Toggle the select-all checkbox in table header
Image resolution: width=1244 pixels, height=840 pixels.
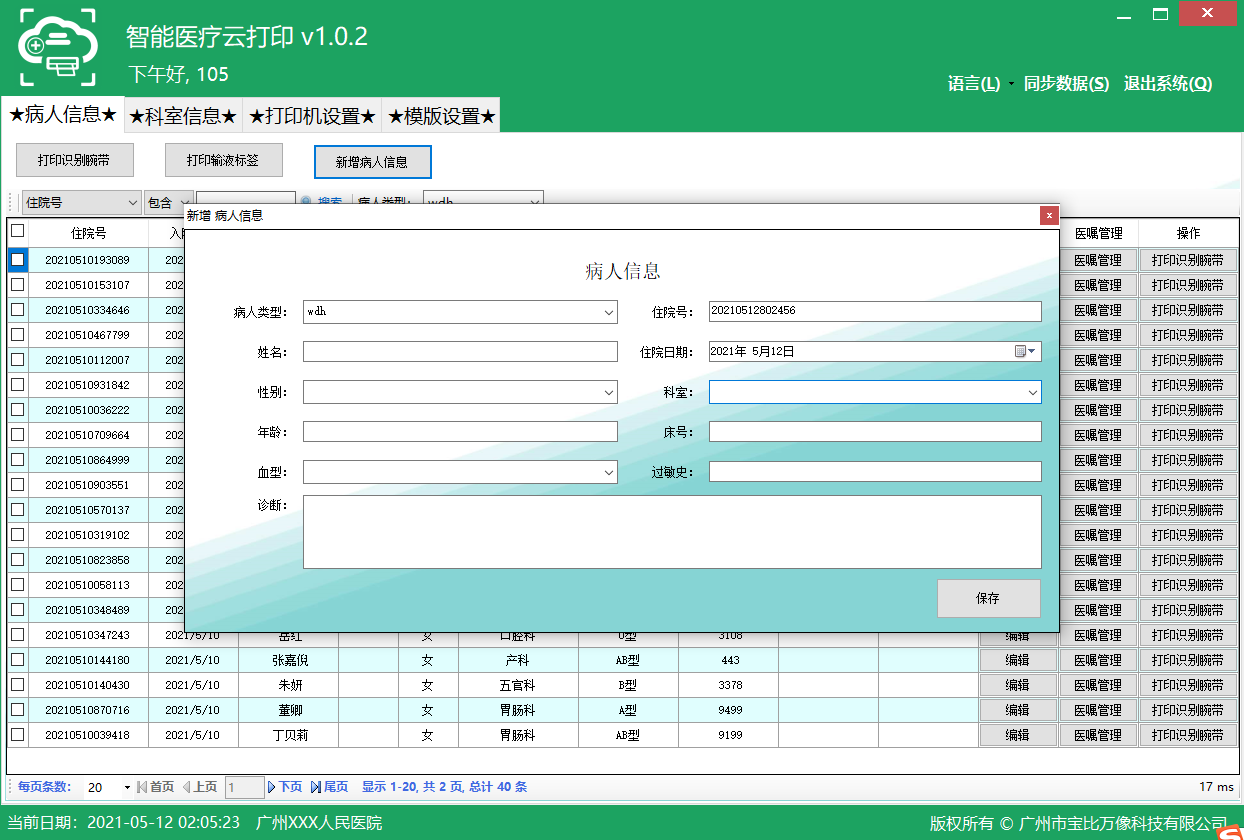click(17, 231)
